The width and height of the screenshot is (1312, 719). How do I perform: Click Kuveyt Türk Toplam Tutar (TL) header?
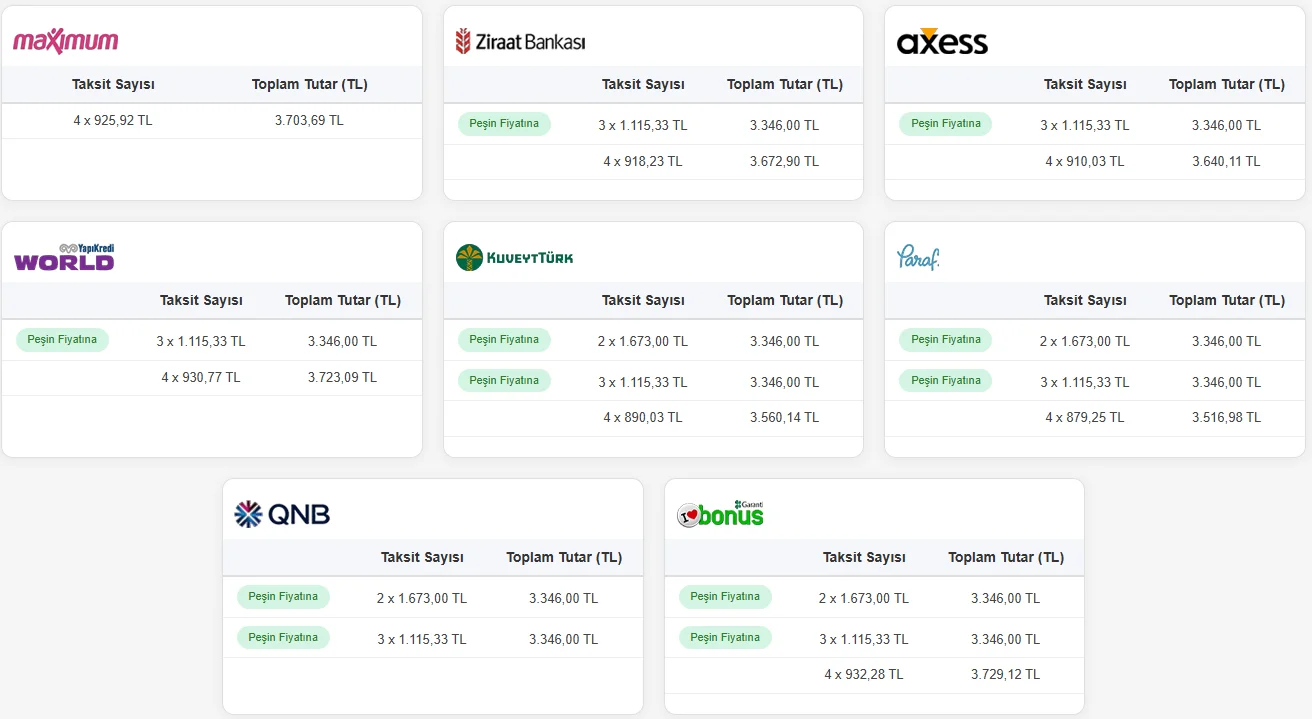click(x=785, y=301)
